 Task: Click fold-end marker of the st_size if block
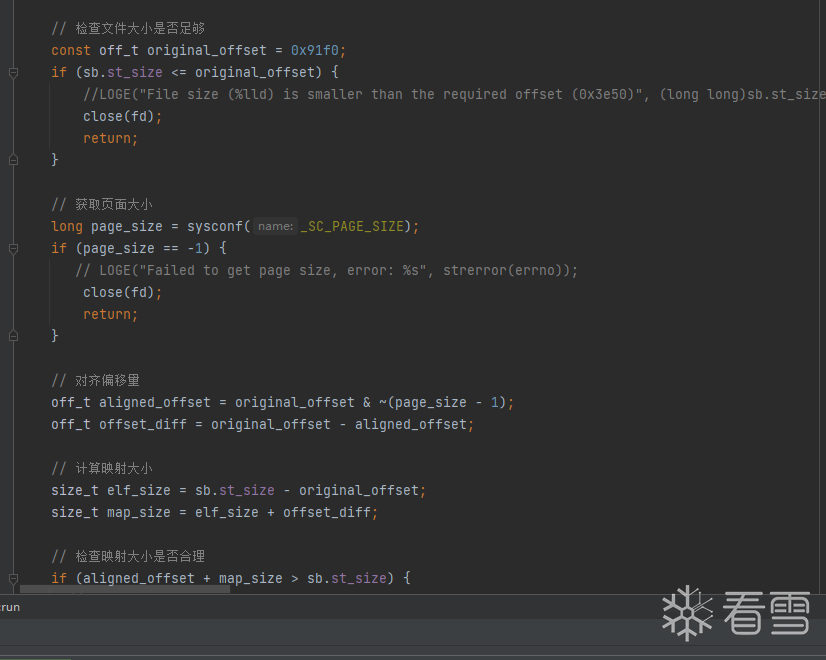pyautogui.click(x=13, y=160)
